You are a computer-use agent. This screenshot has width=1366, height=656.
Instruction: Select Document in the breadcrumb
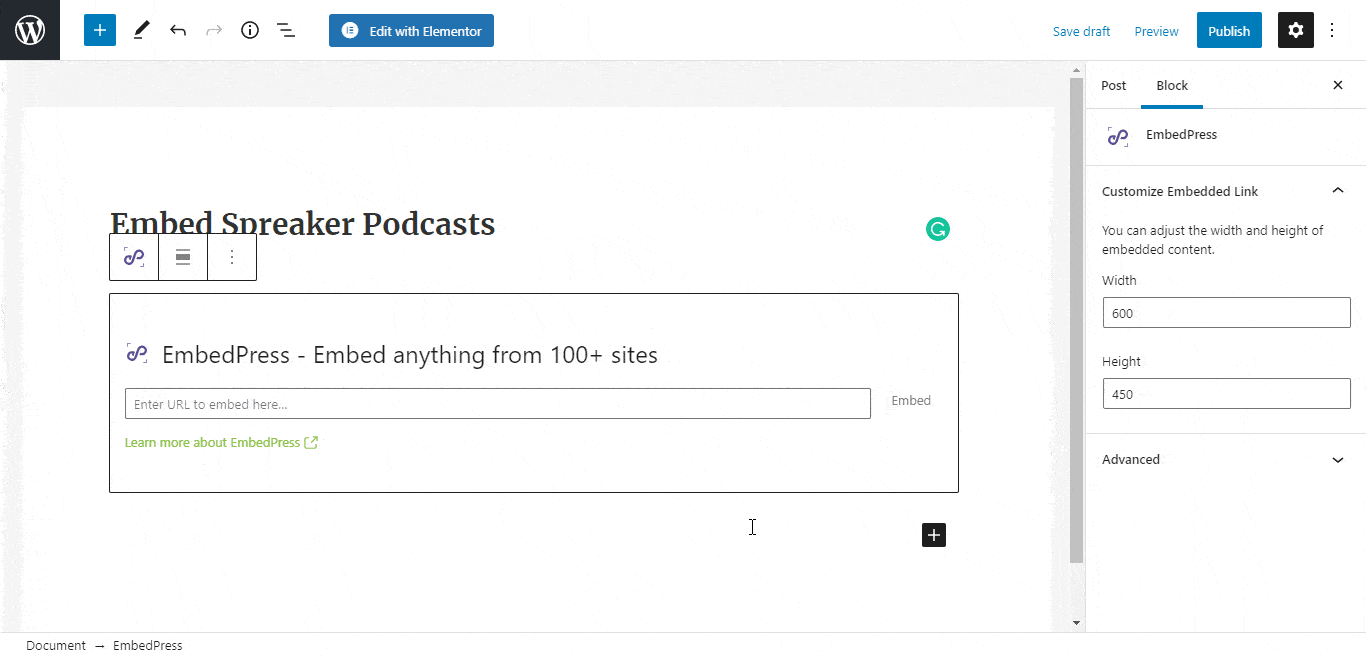click(x=56, y=646)
